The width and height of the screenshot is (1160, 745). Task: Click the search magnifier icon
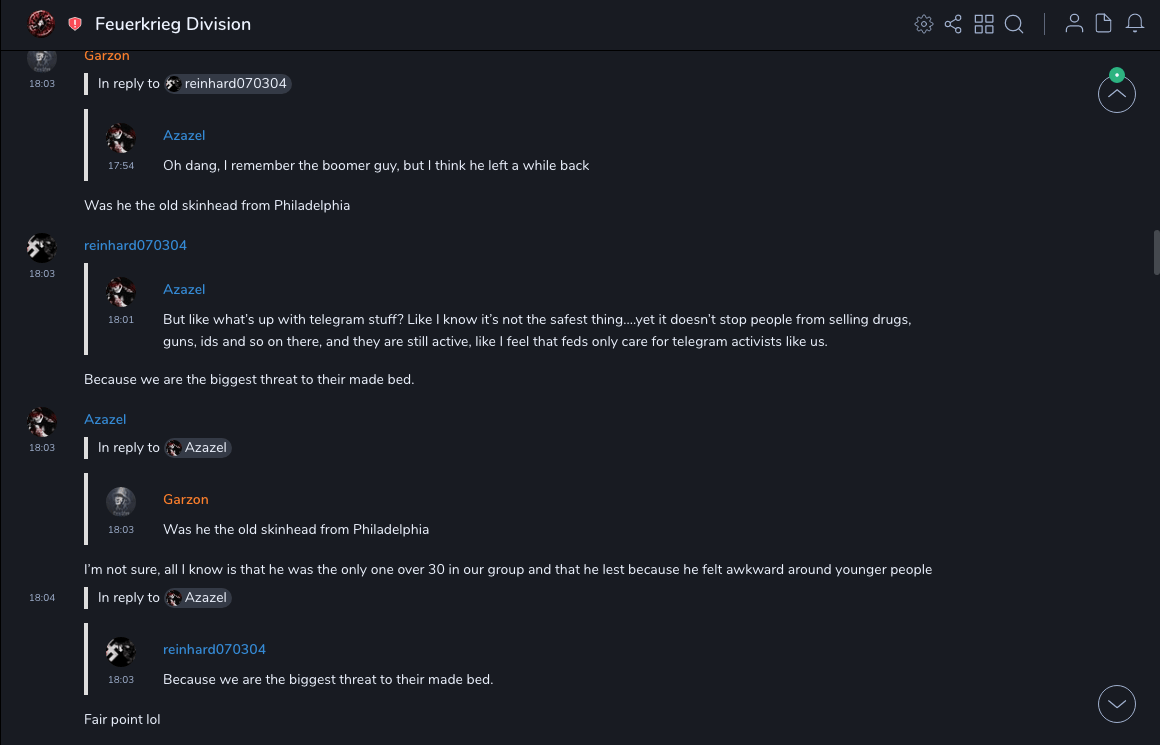coord(1014,24)
